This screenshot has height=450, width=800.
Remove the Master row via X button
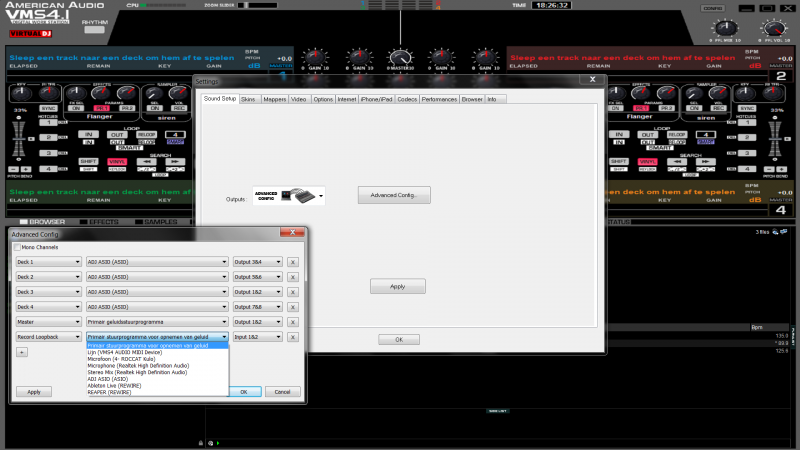(293, 322)
